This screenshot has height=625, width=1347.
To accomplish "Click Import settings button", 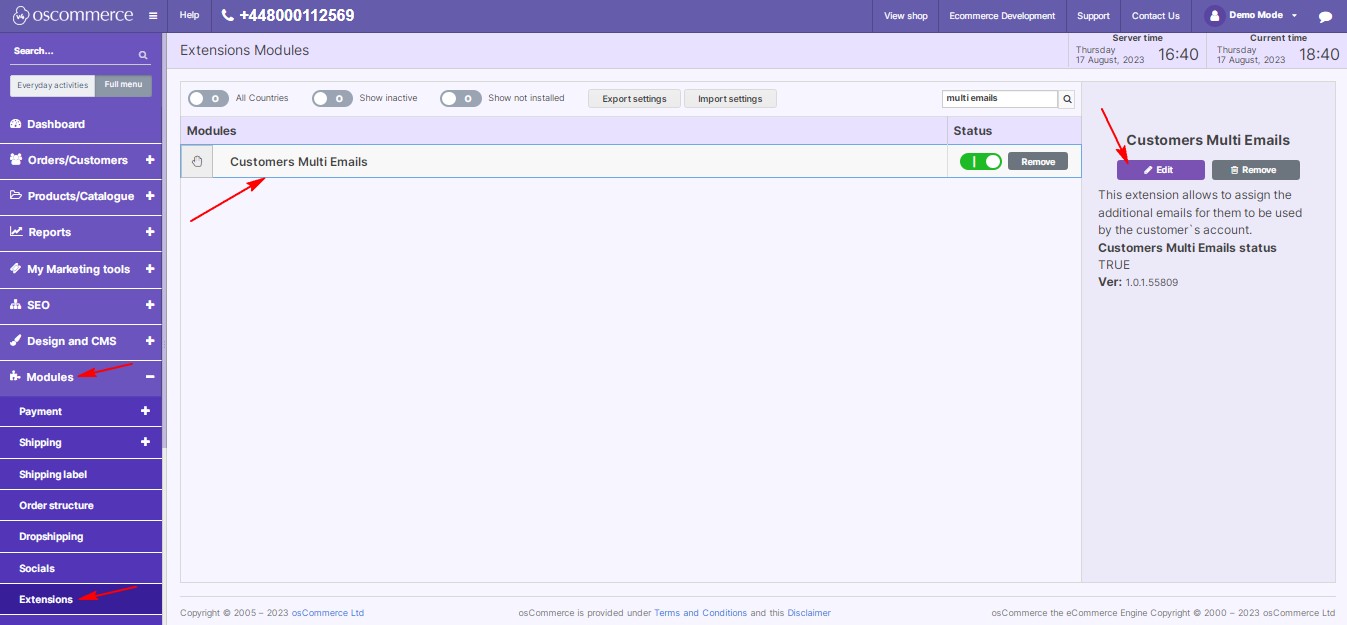I will 730,99.
